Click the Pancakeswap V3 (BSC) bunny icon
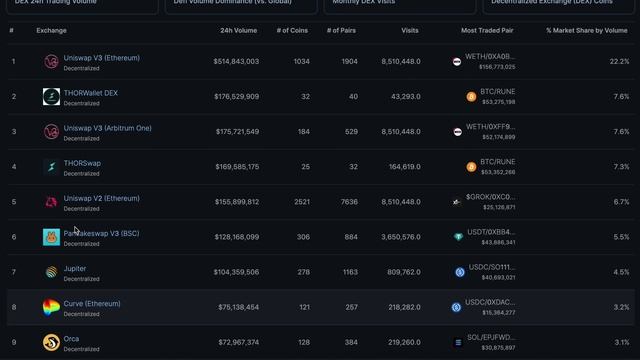This screenshot has height=360, width=640. (x=51, y=237)
